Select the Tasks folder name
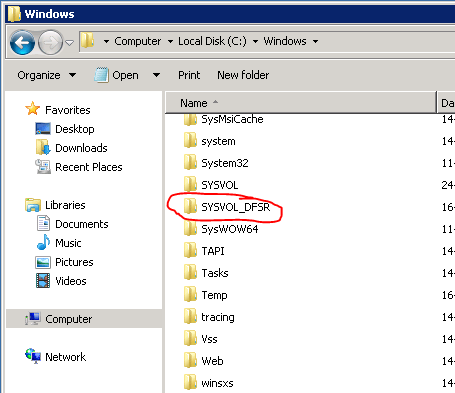Screen dimensions: 455x393 click(215, 273)
